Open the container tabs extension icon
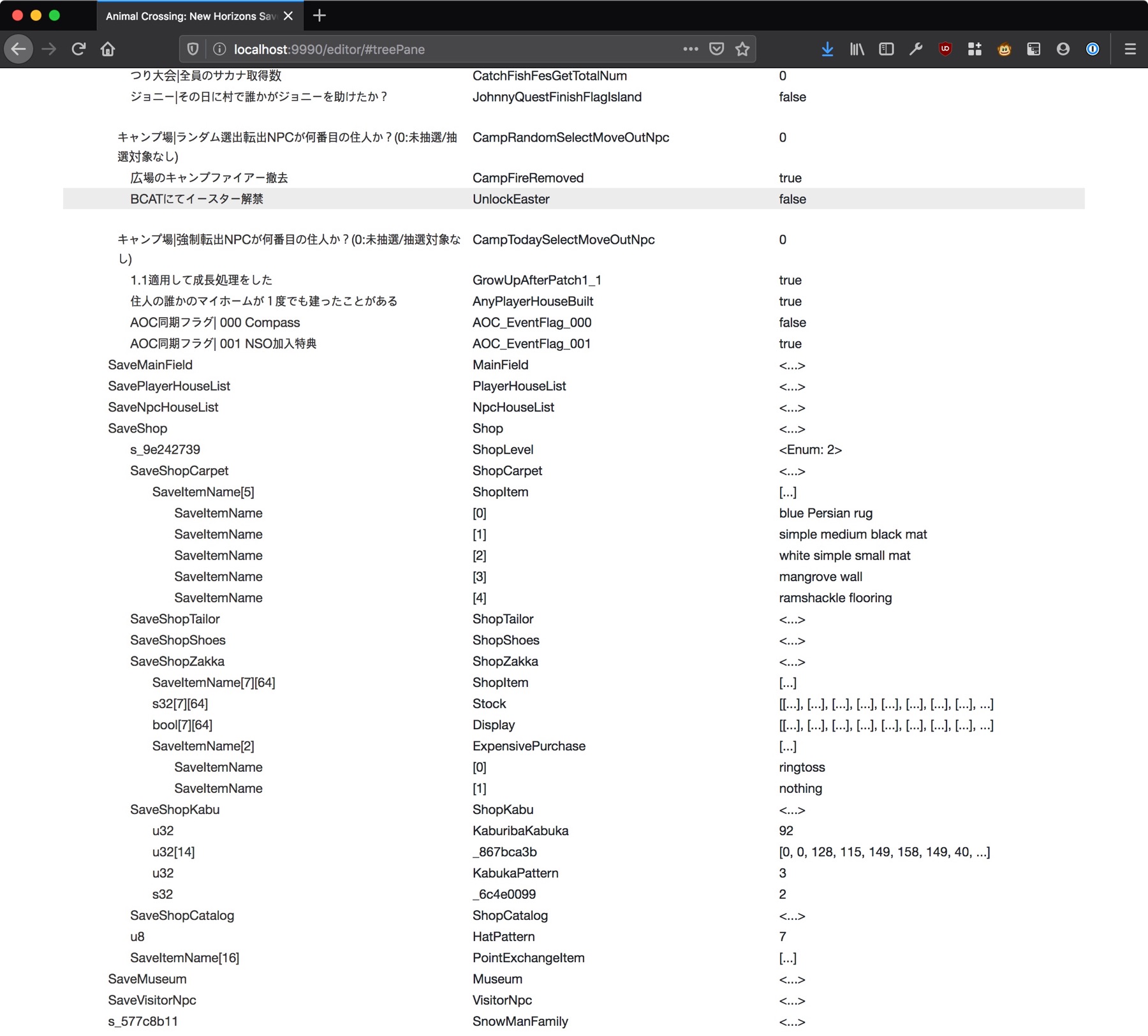This screenshot has width=1148, height=1036. [1034, 49]
